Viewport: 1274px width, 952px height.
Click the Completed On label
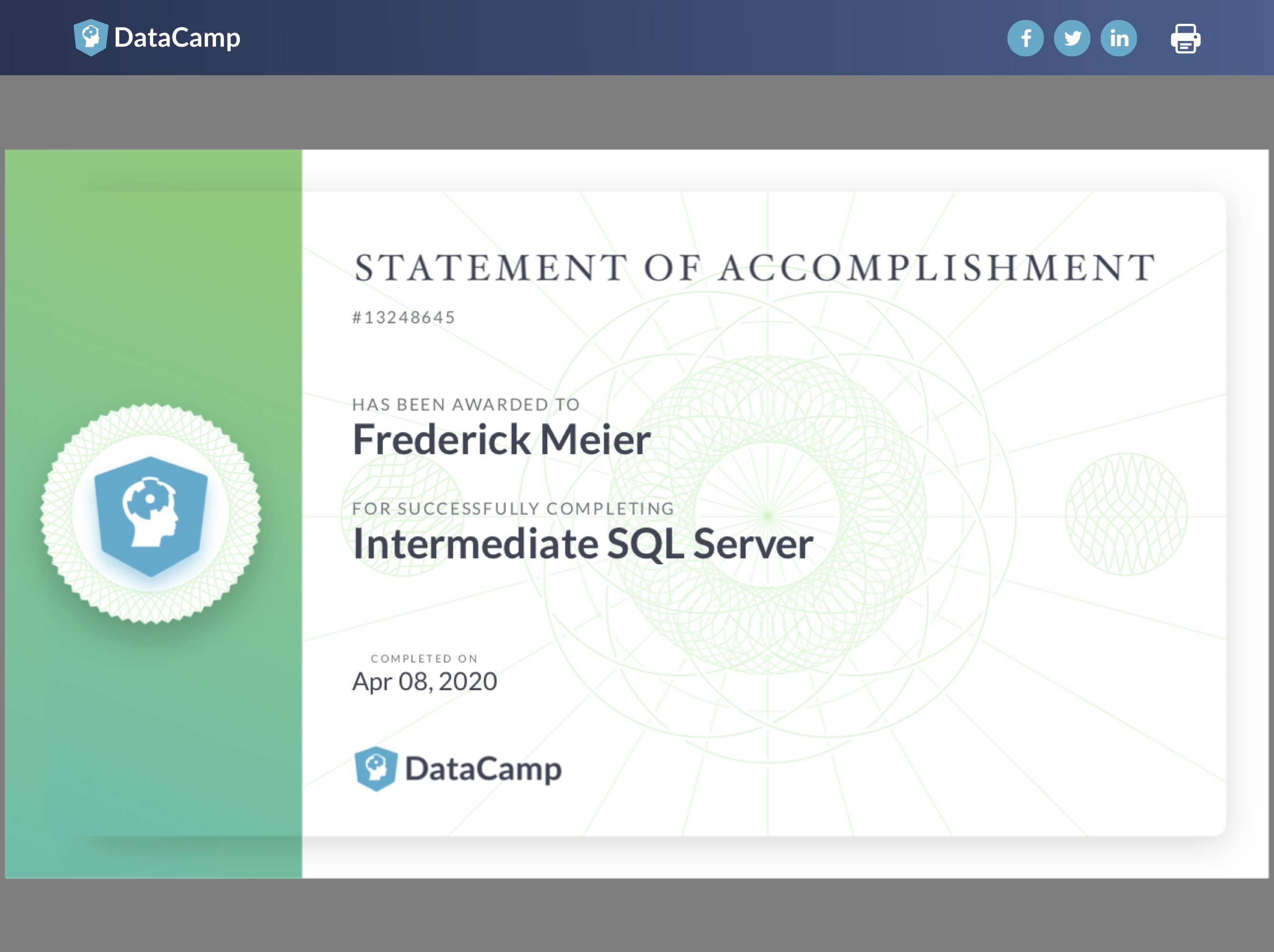[x=424, y=658]
